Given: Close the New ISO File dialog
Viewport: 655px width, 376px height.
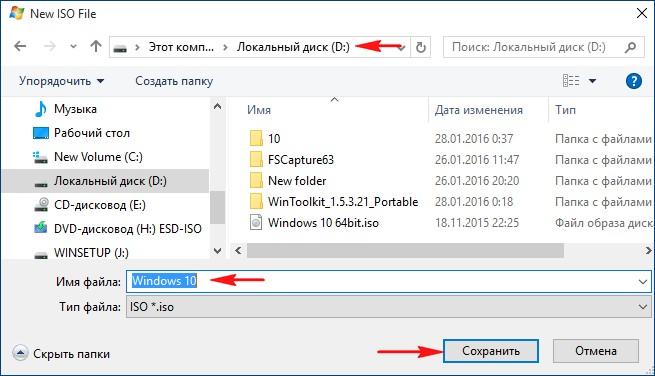Looking at the screenshot, I should pyautogui.click(x=642, y=13).
